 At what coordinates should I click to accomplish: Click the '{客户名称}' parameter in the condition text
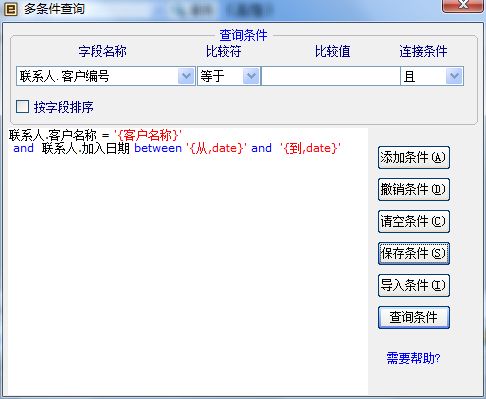click(x=148, y=135)
